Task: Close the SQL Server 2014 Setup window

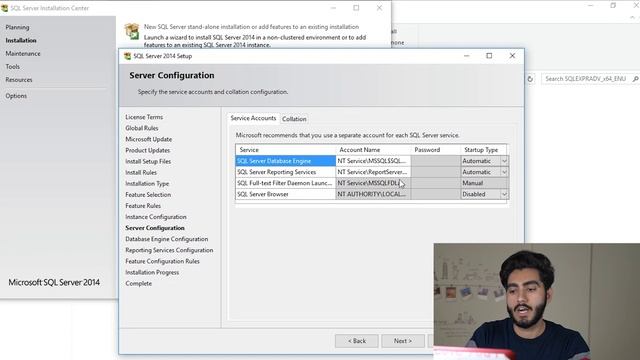Action: click(512, 56)
